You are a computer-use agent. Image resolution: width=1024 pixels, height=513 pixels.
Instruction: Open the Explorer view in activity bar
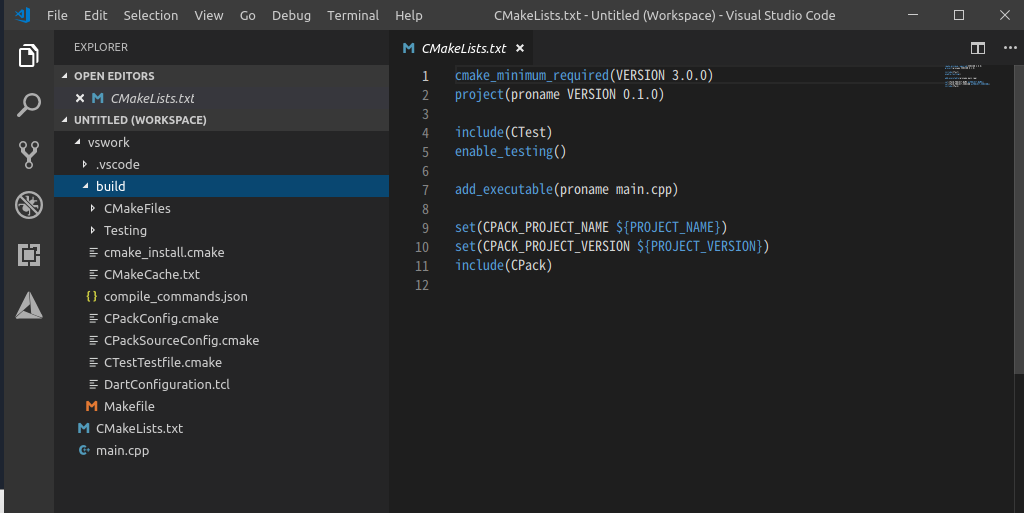click(28, 57)
